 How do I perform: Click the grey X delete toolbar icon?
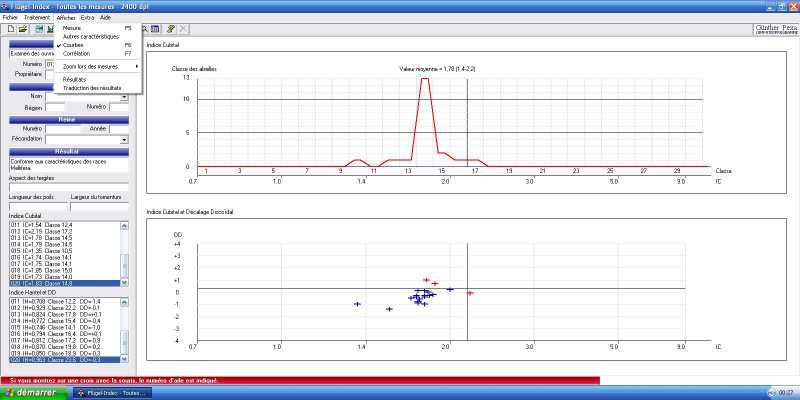[183, 29]
